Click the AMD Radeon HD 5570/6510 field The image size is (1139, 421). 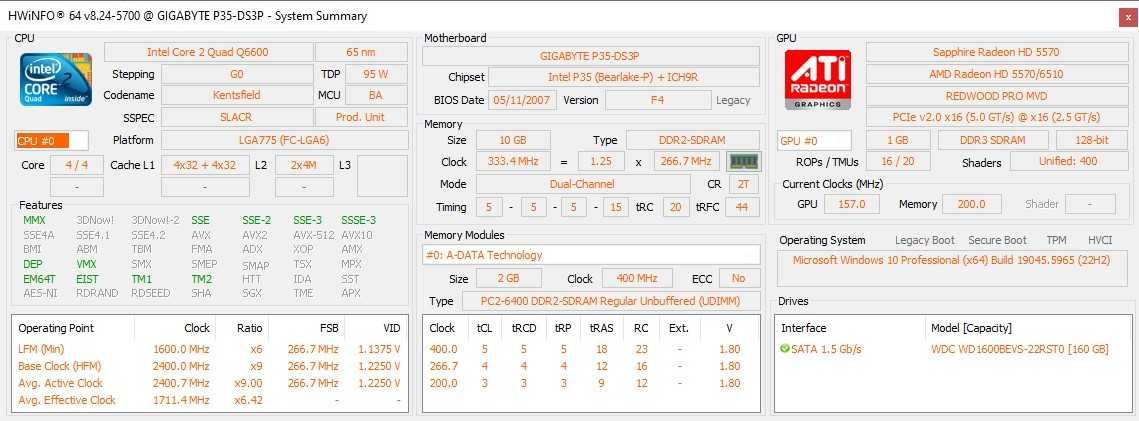[x=996, y=74]
